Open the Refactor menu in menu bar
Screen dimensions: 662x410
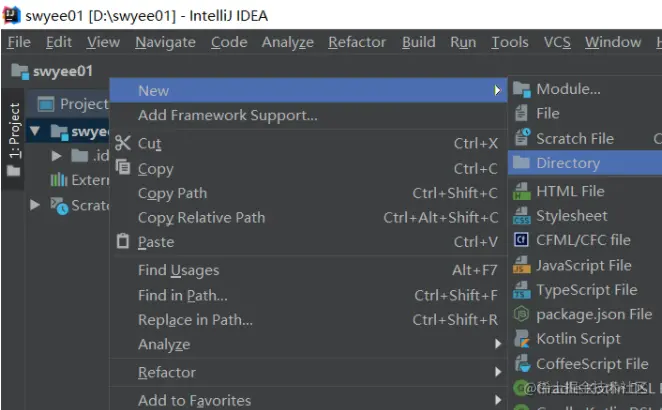(357, 42)
